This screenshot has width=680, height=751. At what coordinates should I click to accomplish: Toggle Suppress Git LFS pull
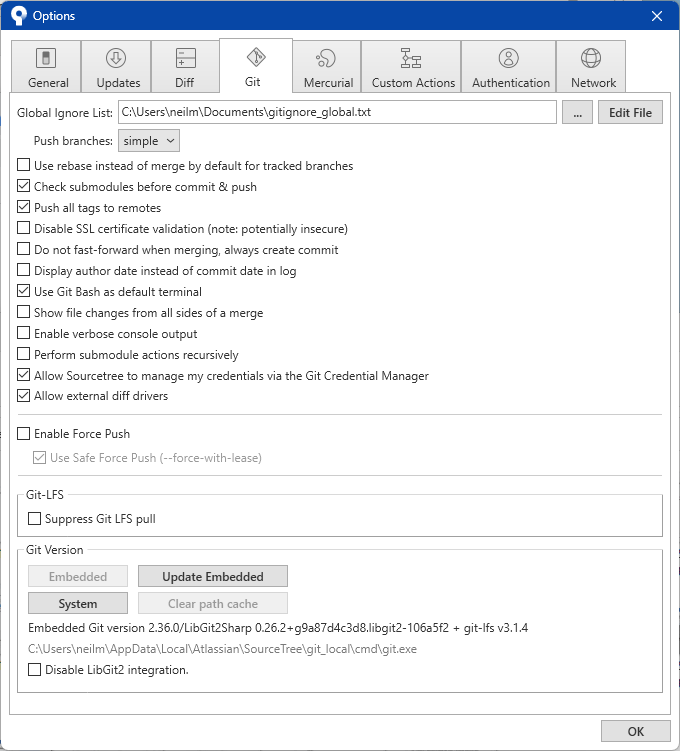click(36, 519)
